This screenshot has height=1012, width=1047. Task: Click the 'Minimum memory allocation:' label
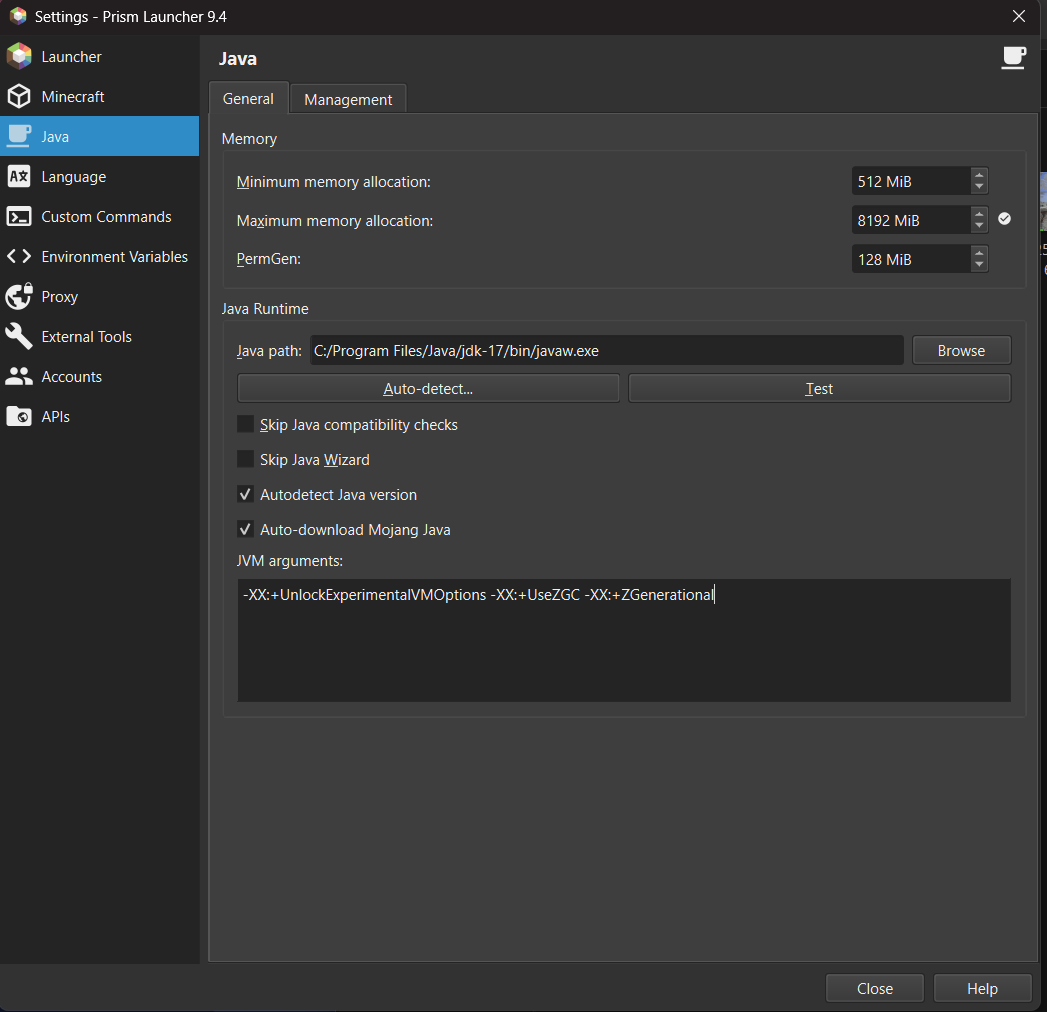(x=334, y=182)
